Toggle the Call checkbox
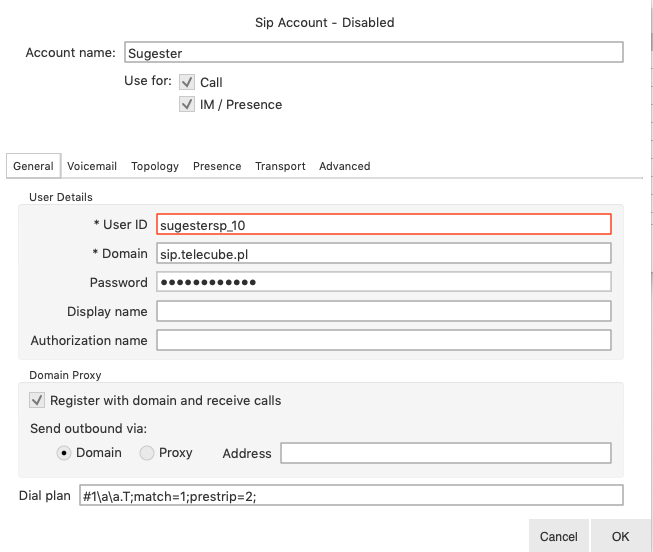Image resolution: width=653 pixels, height=552 pixels. click(x=187, y=83)
